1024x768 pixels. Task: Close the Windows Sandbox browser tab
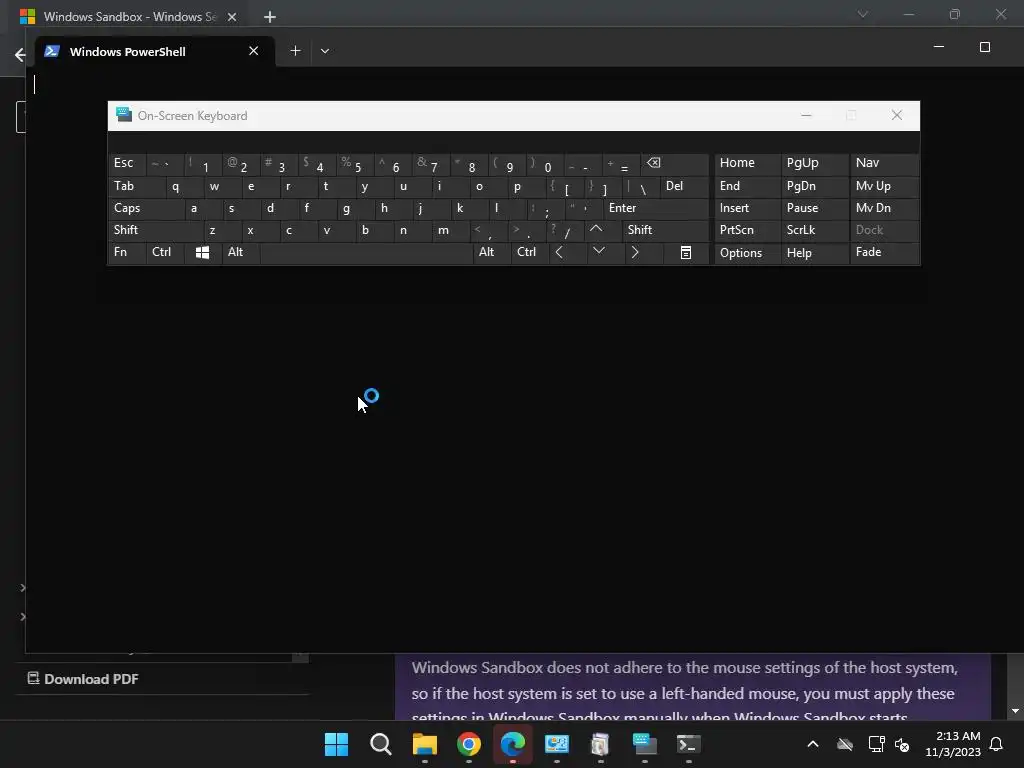point(232,17)
